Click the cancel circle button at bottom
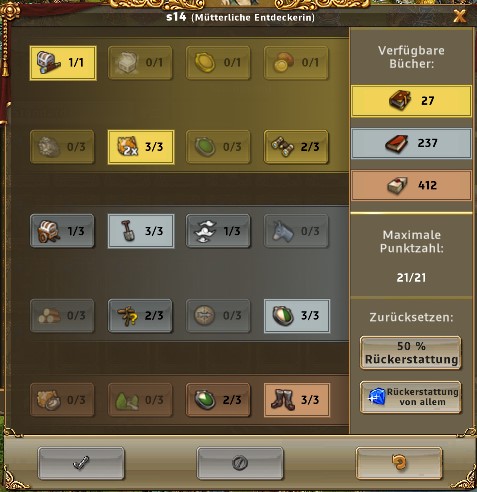The image size is (477, 492). (x=240, y=463)
